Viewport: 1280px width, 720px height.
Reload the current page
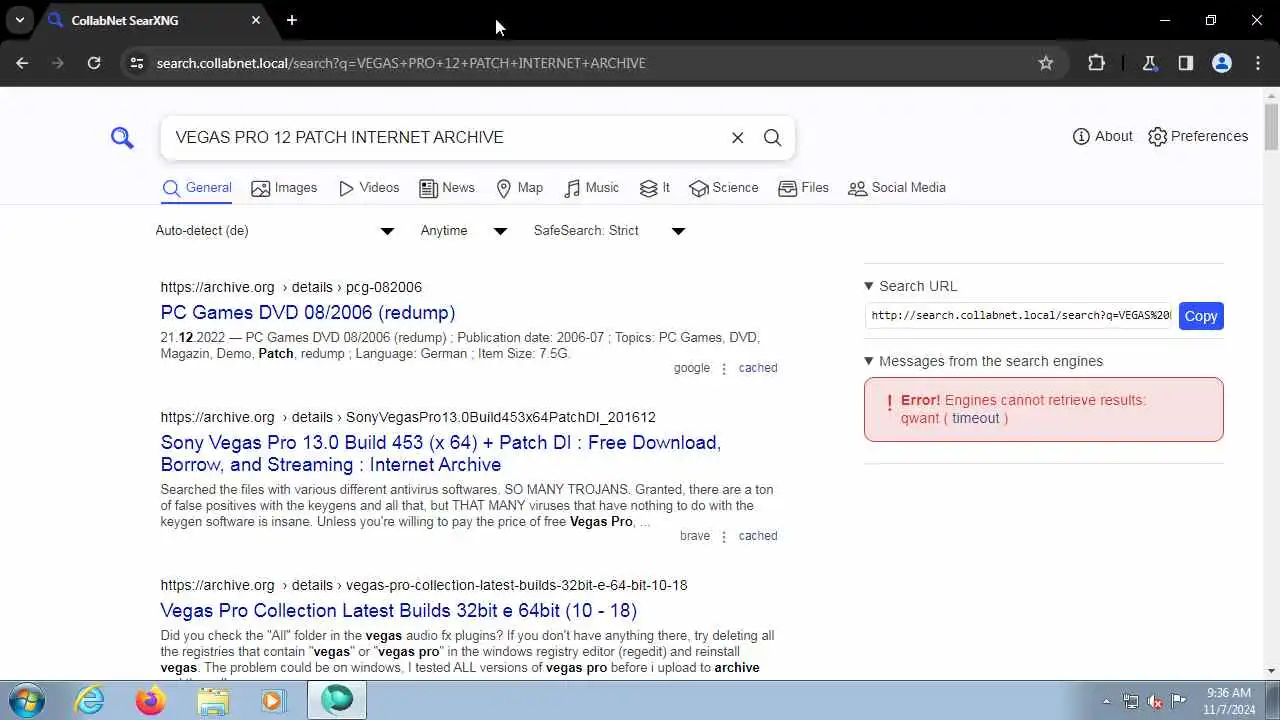pos(94,63)
